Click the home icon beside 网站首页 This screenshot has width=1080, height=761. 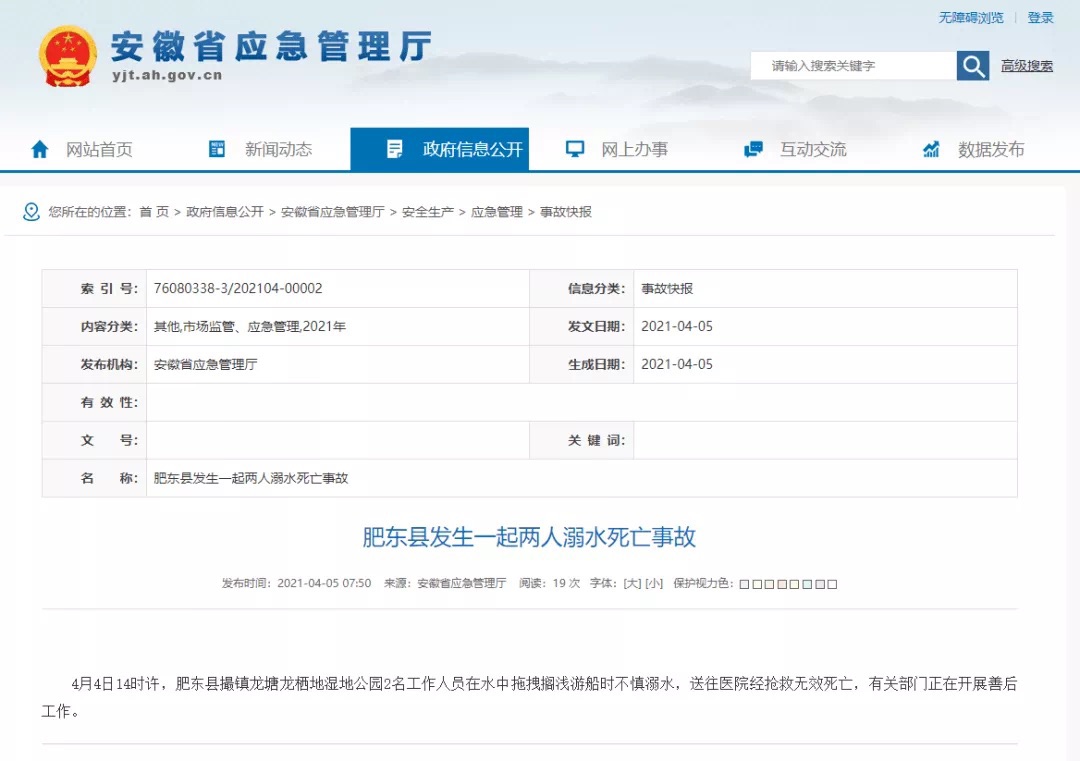click(x=40, y=149)
